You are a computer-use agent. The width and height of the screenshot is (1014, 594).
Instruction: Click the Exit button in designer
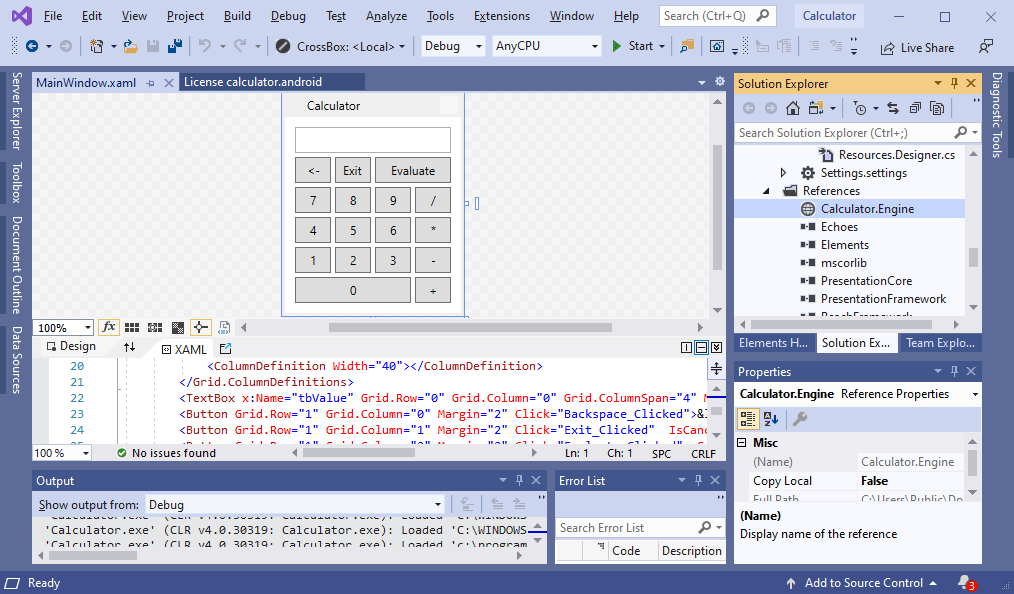coord(352,171)
